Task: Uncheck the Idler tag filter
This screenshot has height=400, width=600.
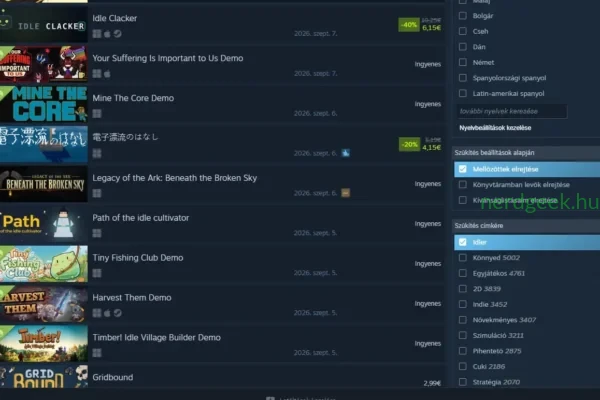Action: (463, 242)
